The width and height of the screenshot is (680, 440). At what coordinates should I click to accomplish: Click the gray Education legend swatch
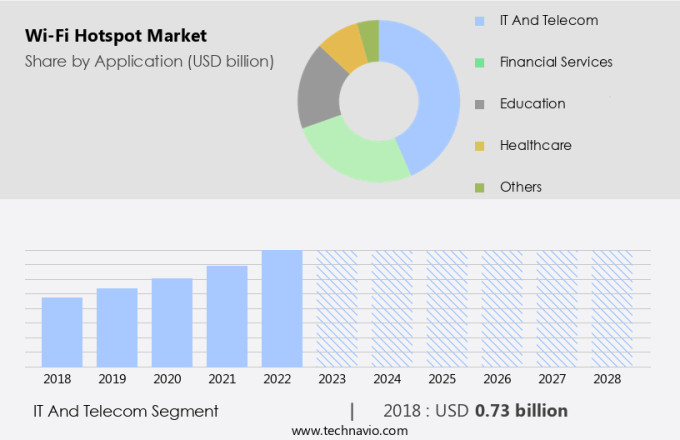[480, 104]
